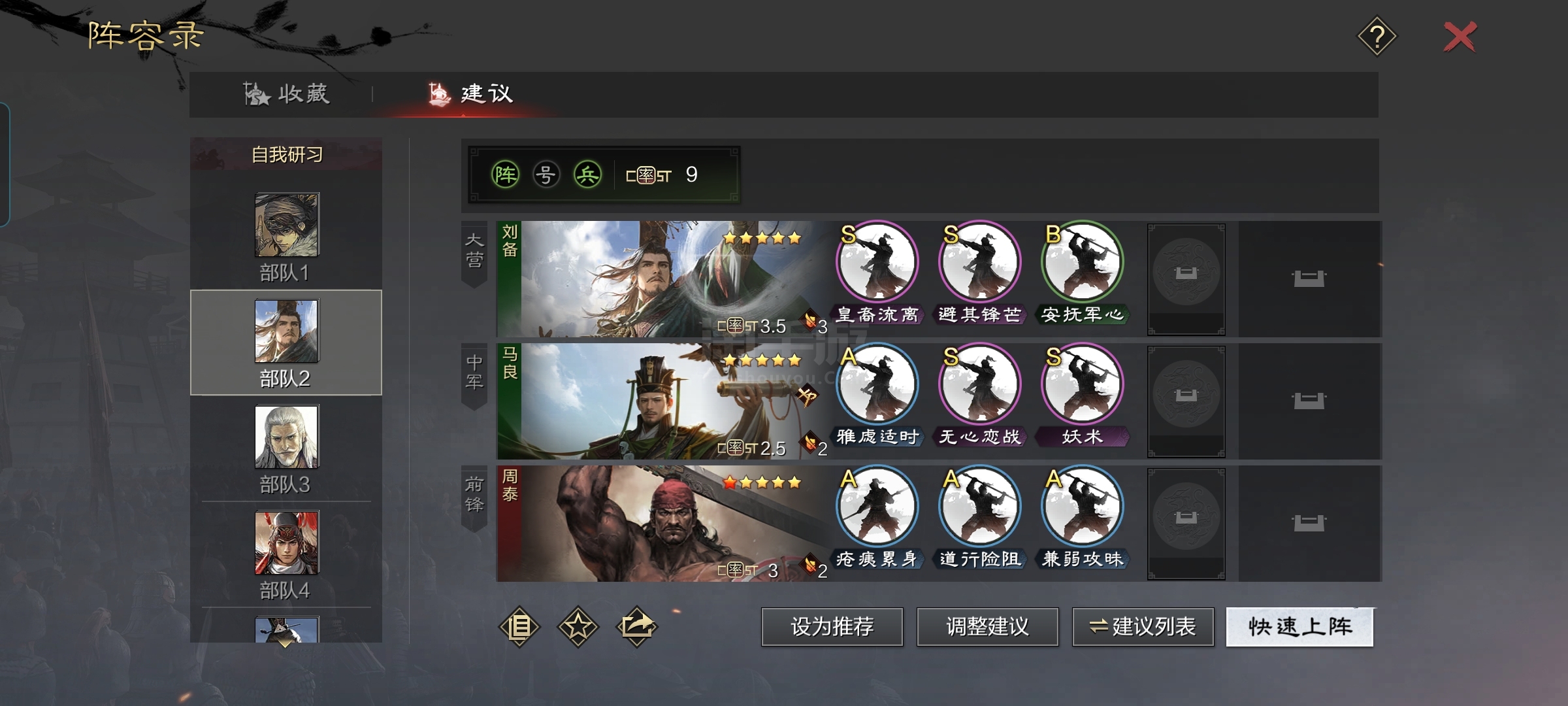Image resolution: width=1568 pixels, height=706 pixels.
Task: Switch to the 收藏 tab
Action: (x=287, y=93)
